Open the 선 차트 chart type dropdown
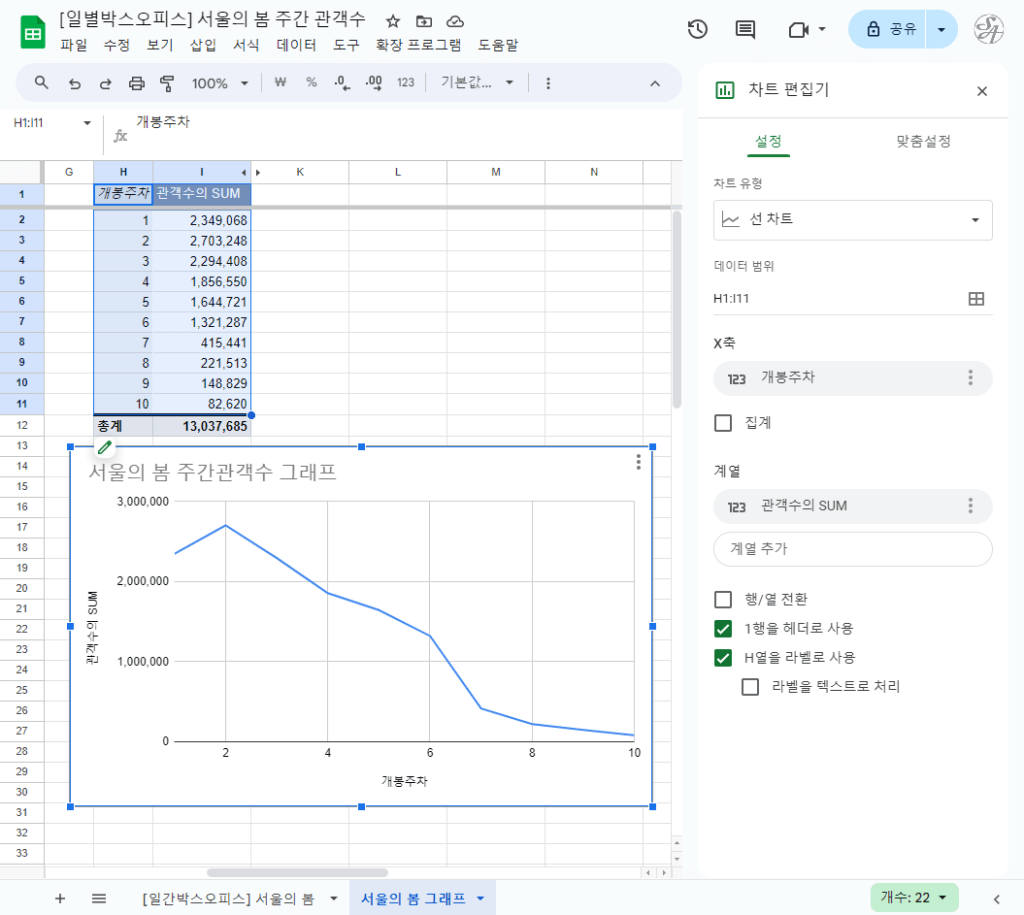Screen dimensions: 1024x915 tap(853, 220)
